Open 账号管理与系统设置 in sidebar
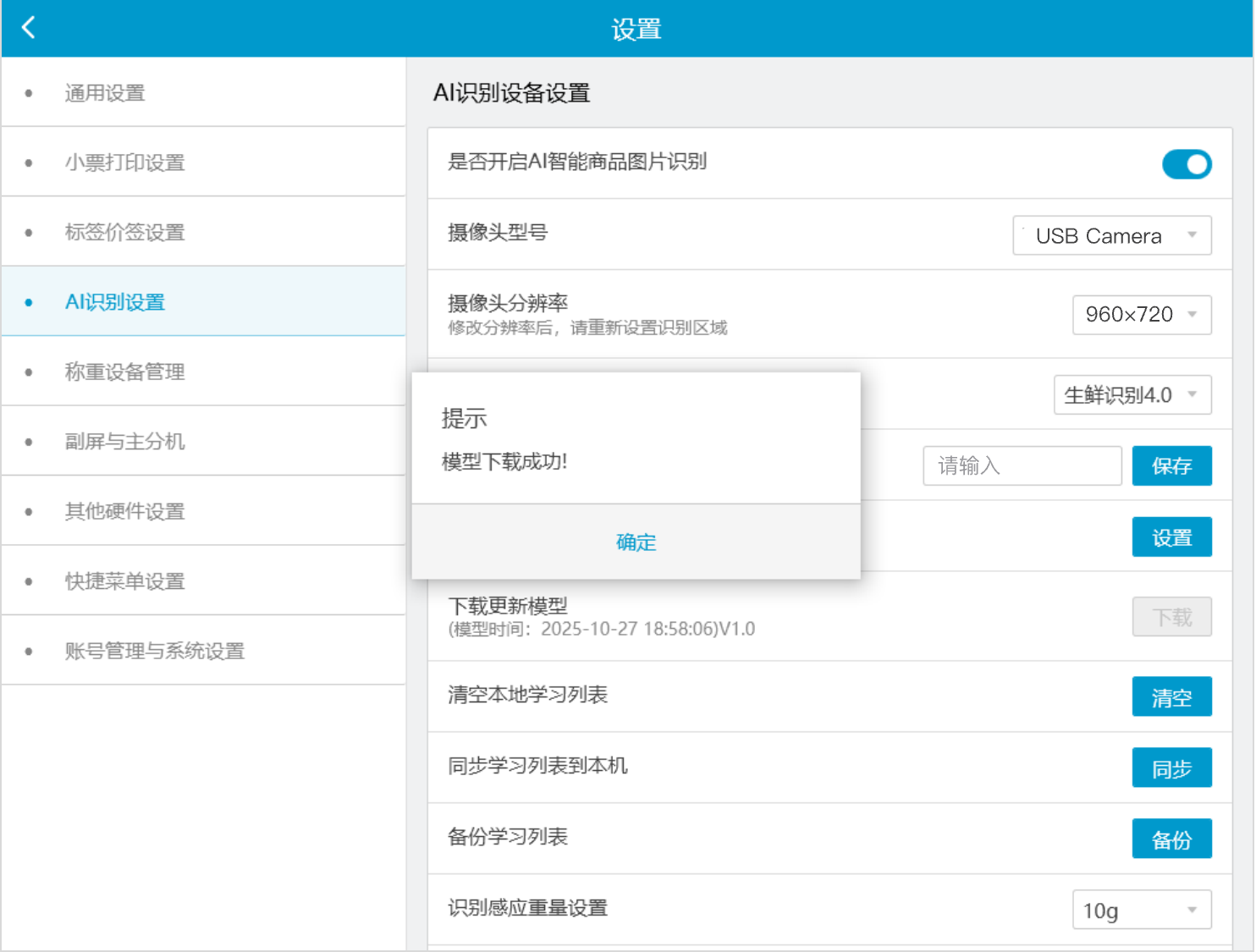This screenshot has height=952, width=1256. pos(204,651)
